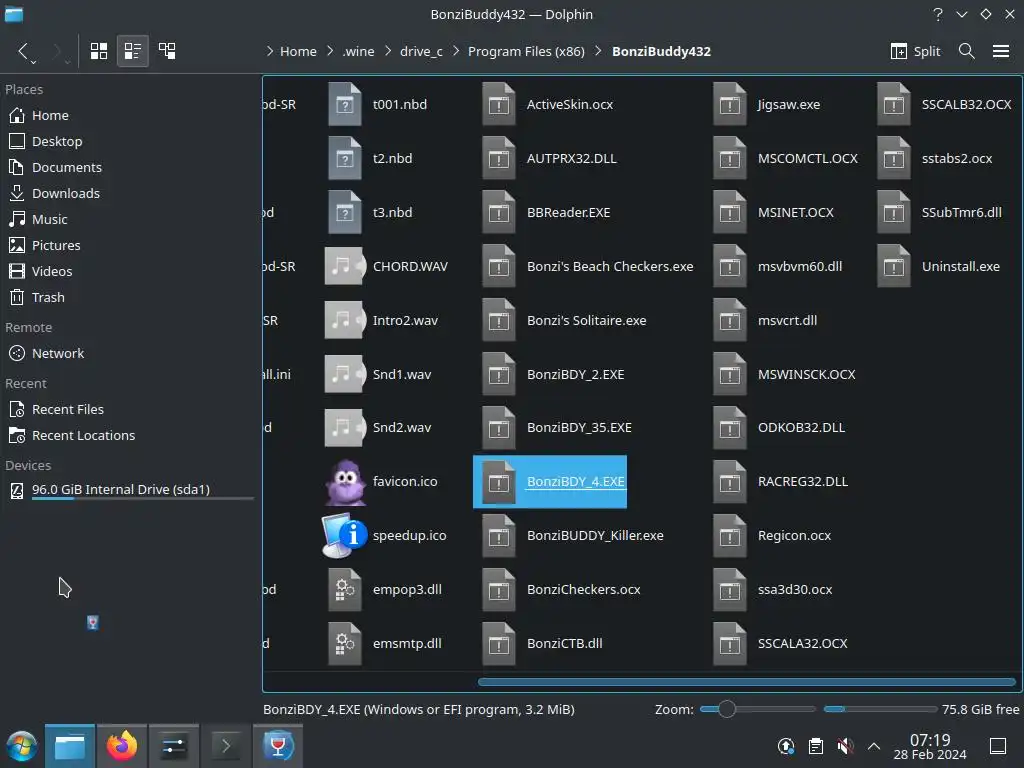
Task: Switch to Details tree view mode
Action: pos(167,51)
